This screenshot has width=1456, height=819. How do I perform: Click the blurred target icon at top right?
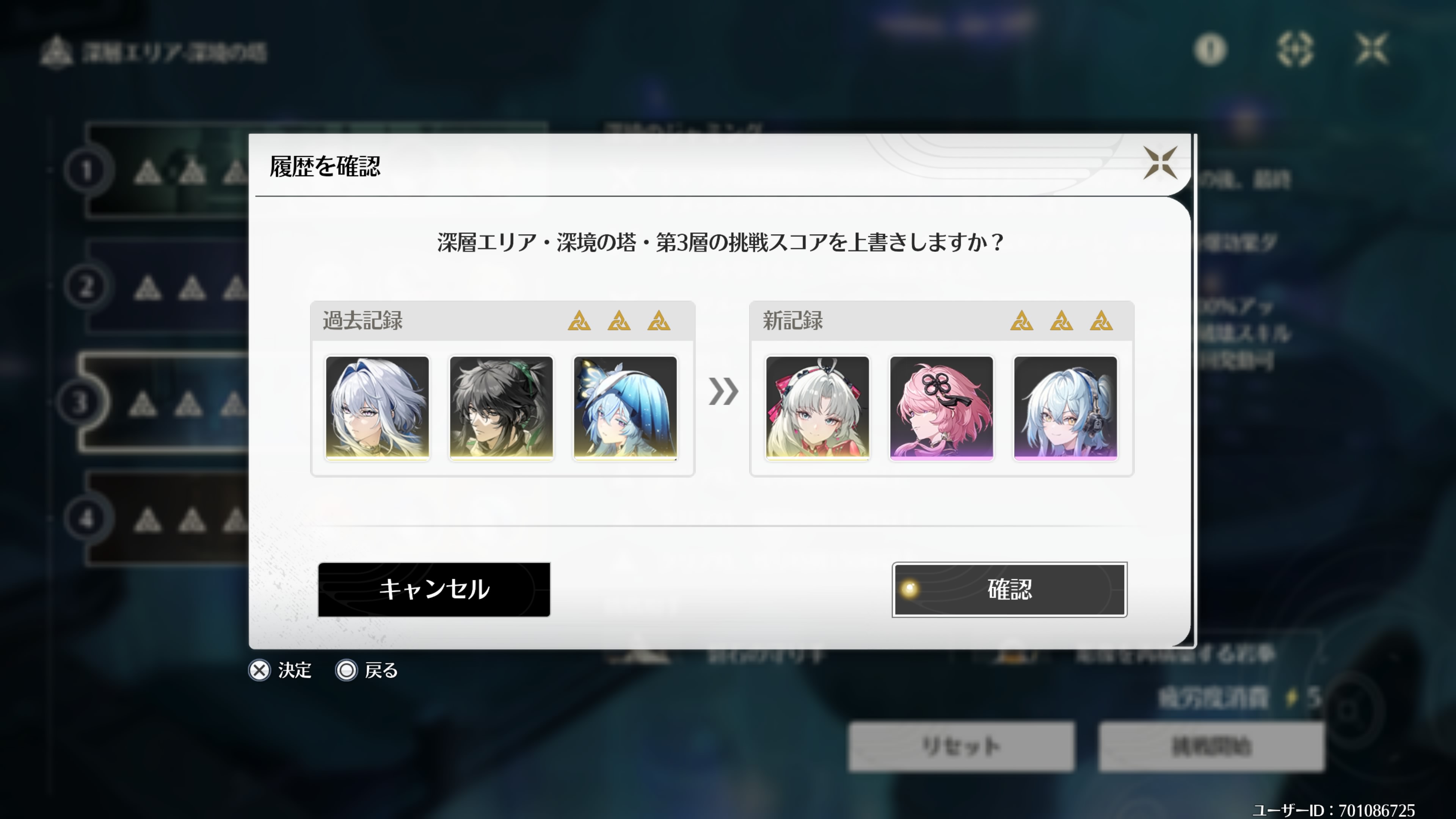(1295, 50)
